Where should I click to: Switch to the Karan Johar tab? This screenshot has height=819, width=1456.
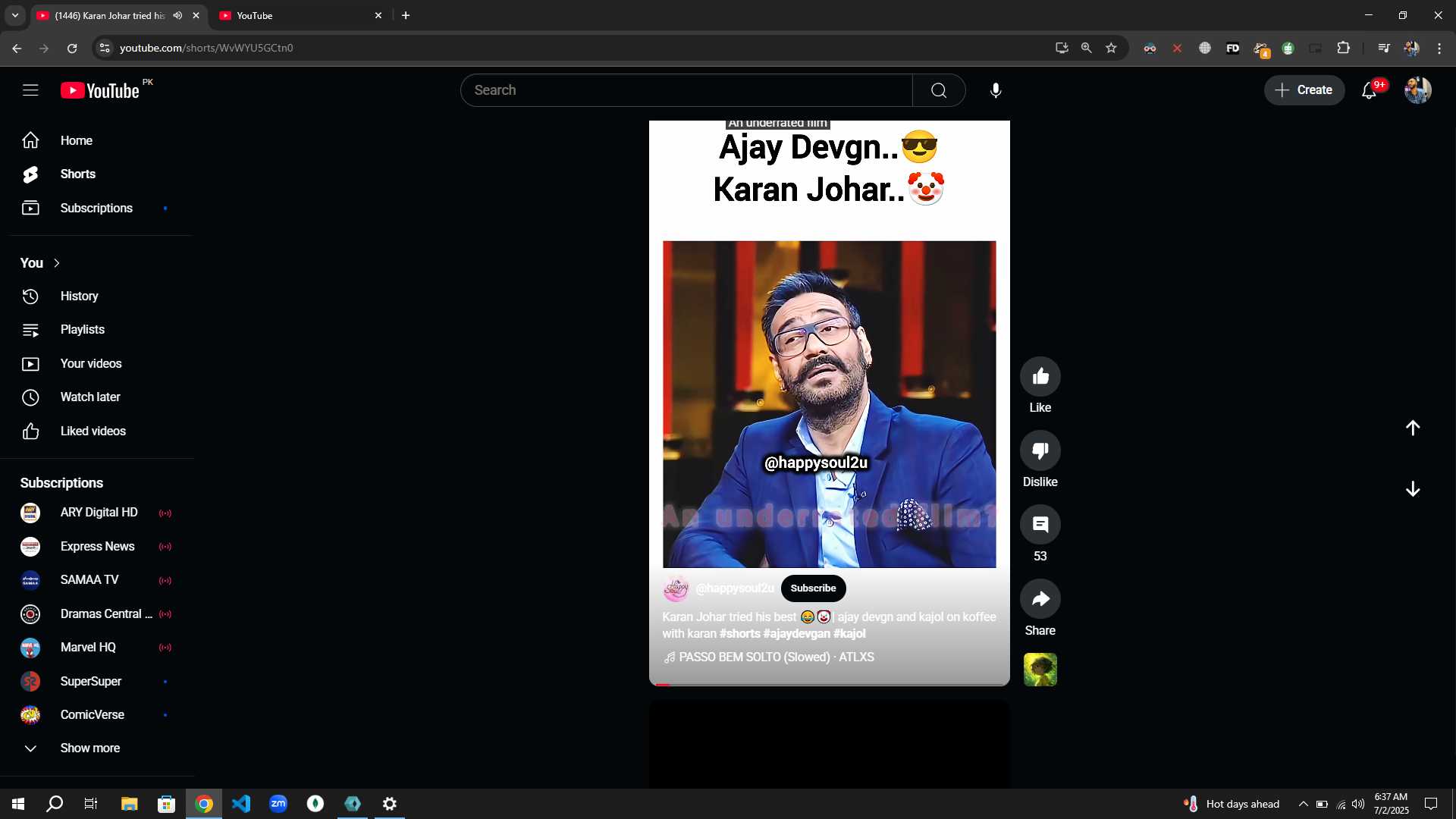pyautogui.click(x=110, y=15)
